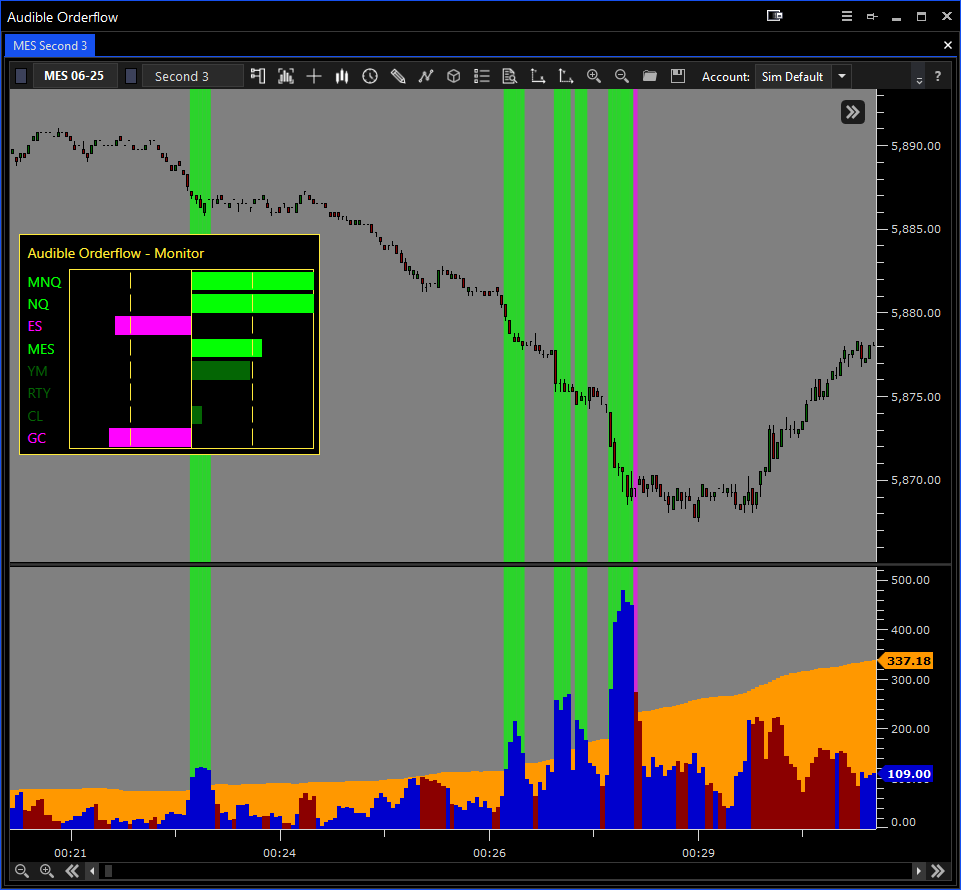Click the CL label in the monitor
This screenshot has width=961, height=890.
pyautogui.click(x=36, y=416)
